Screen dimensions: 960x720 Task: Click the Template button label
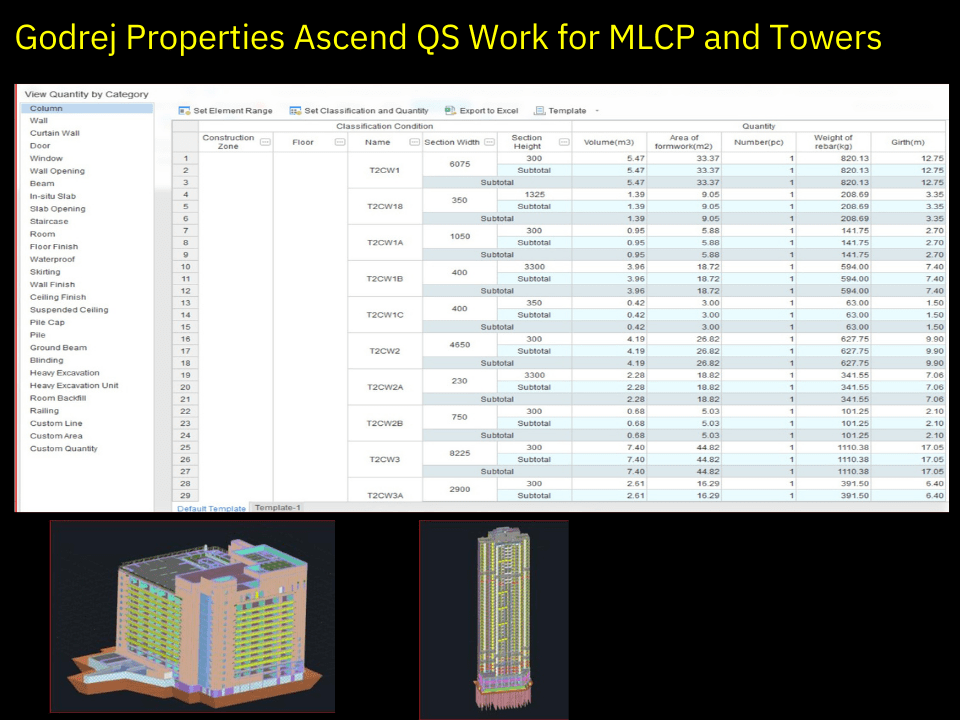click(567, 111)
